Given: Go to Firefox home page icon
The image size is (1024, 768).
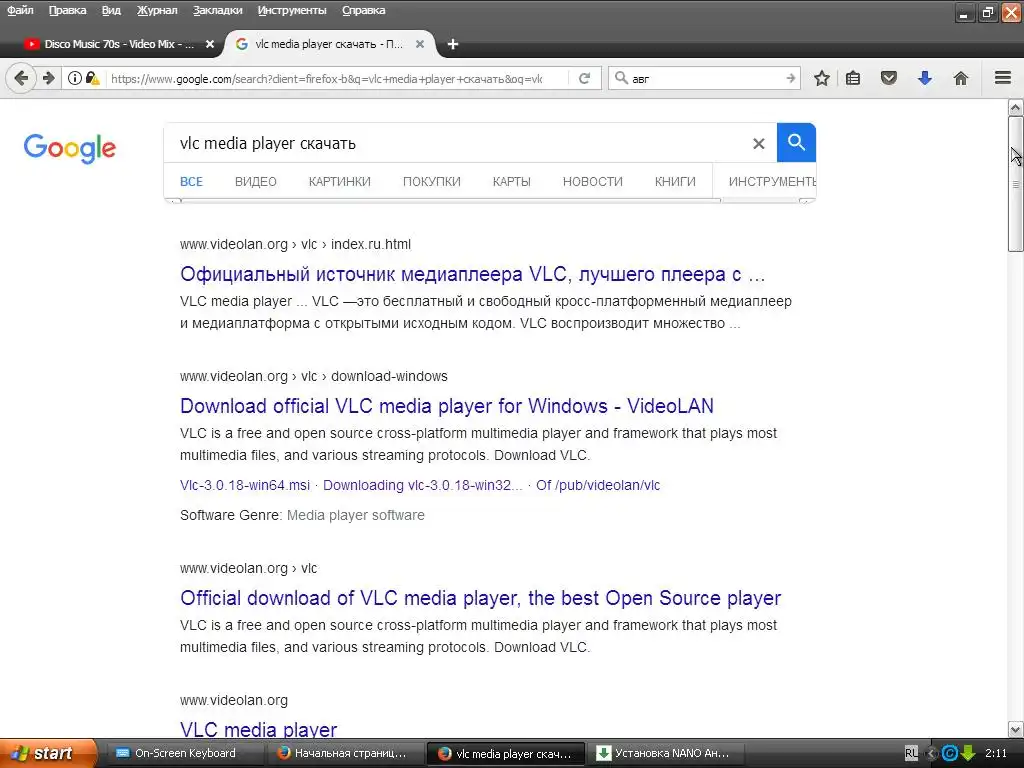Looking at the screenshot, I should coord(961,78).
